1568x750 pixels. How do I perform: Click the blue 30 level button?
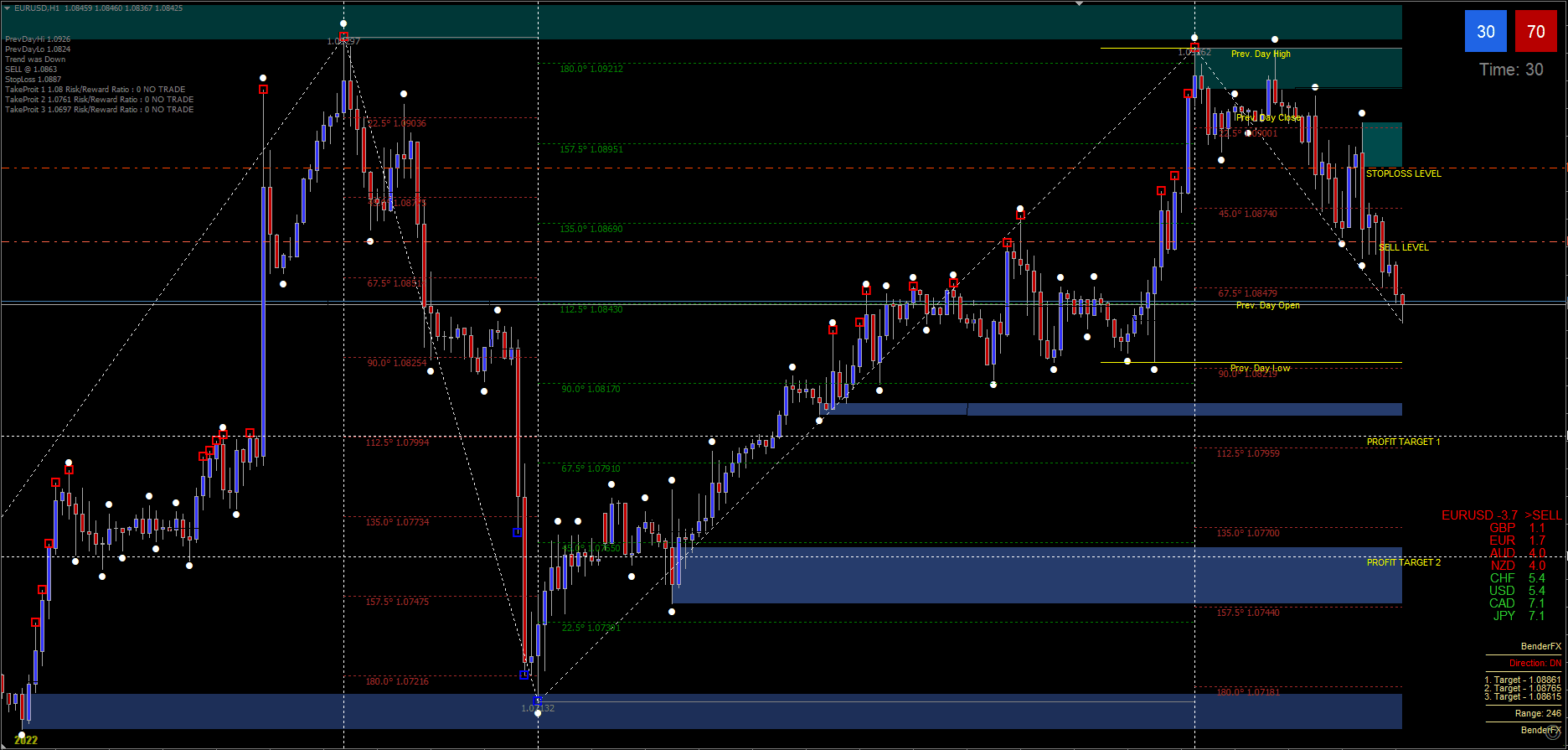[1485, 32]
